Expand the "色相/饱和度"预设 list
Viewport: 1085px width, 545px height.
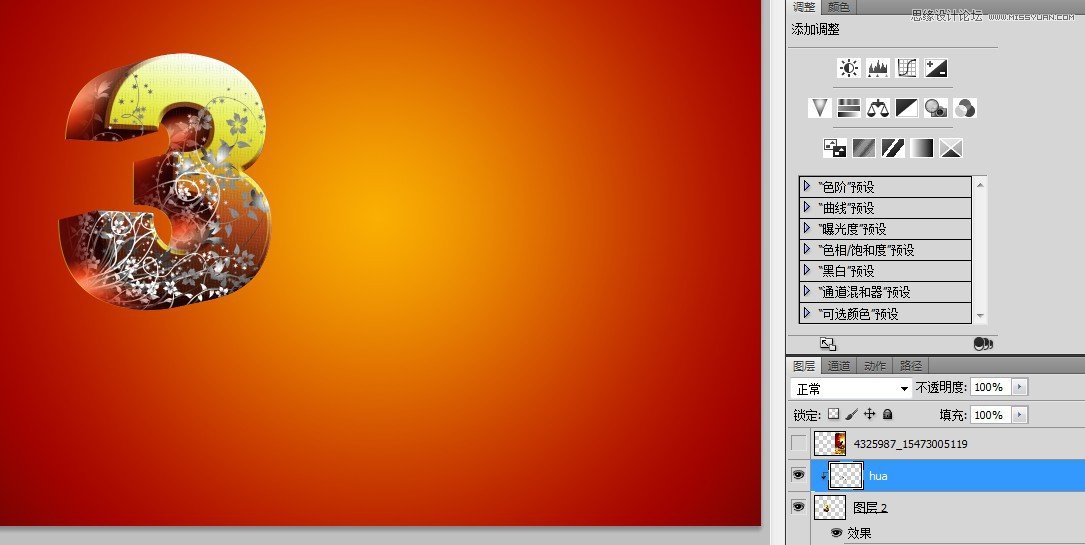(x=807, y=250)
